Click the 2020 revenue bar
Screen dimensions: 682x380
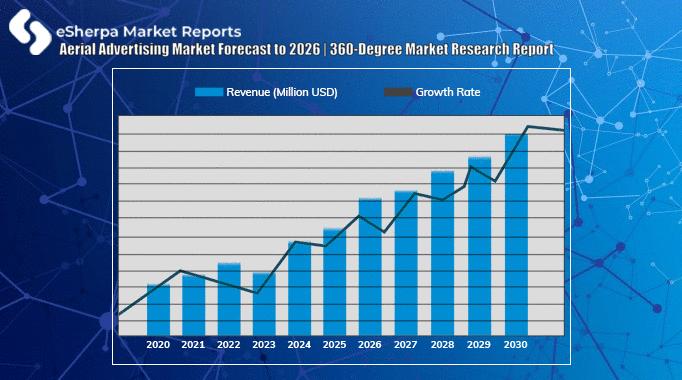pos(158,310)
